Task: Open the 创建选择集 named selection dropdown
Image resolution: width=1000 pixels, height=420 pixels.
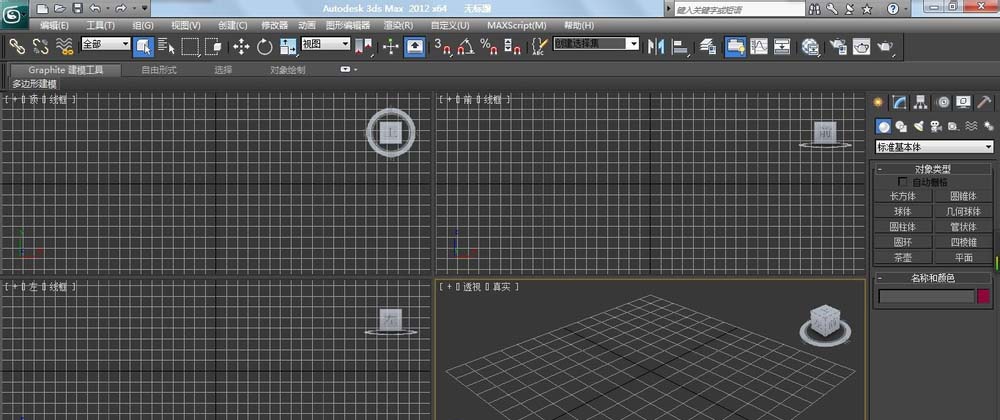Action: pos(596,44)
